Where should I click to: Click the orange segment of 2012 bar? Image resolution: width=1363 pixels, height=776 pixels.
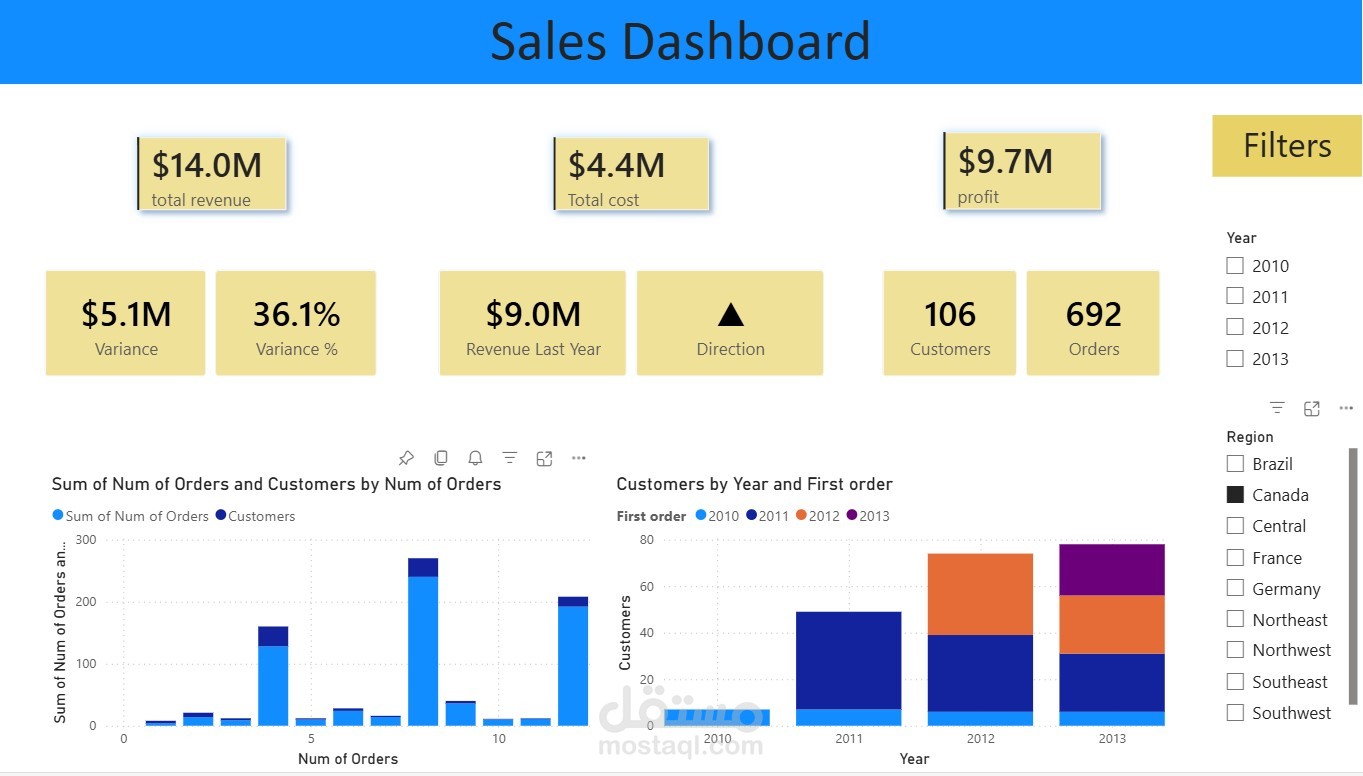click(981, 594)
